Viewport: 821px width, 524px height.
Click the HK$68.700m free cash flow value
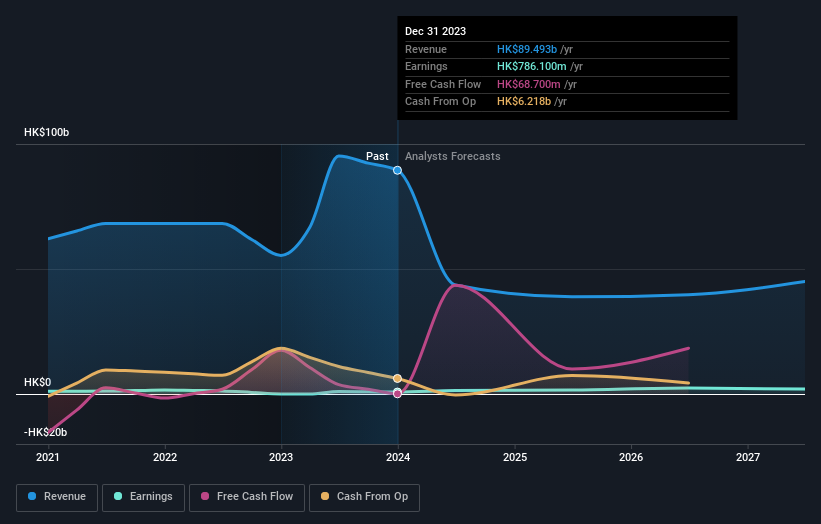pos(528,84)
